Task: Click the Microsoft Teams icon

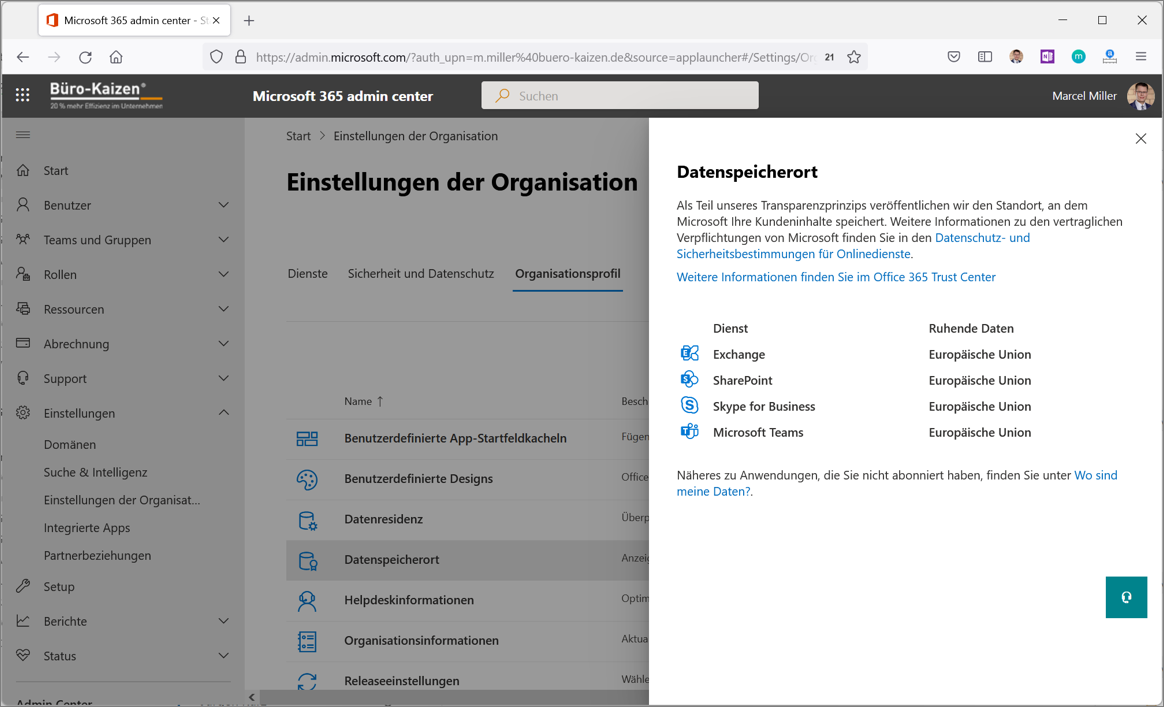Action: tap(689, 431)
